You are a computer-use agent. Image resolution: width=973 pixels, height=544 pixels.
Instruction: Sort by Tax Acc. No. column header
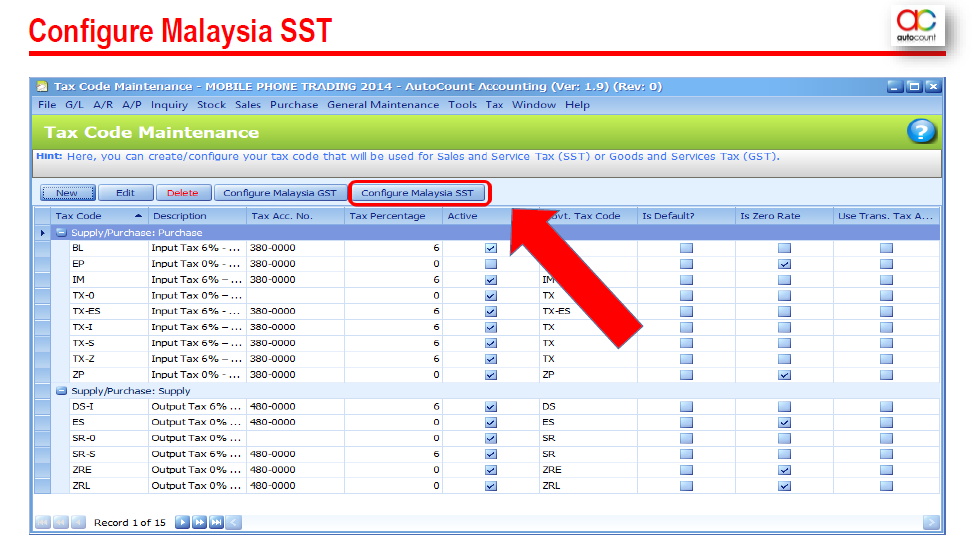295,216
